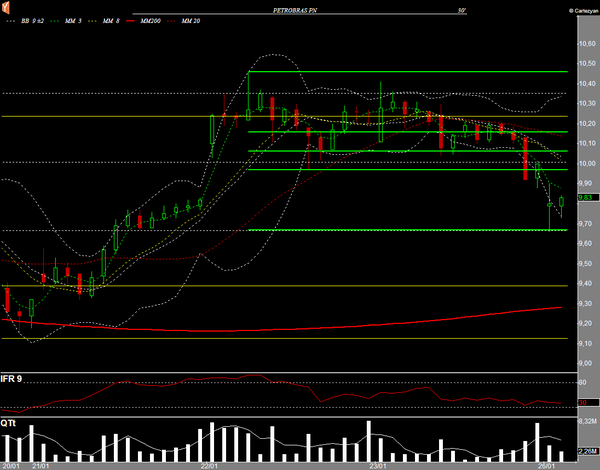Image resolution: width=600 pixels, height=470 pixels.
Task: Click the QTt volume panel label
Action: (8, 423)
